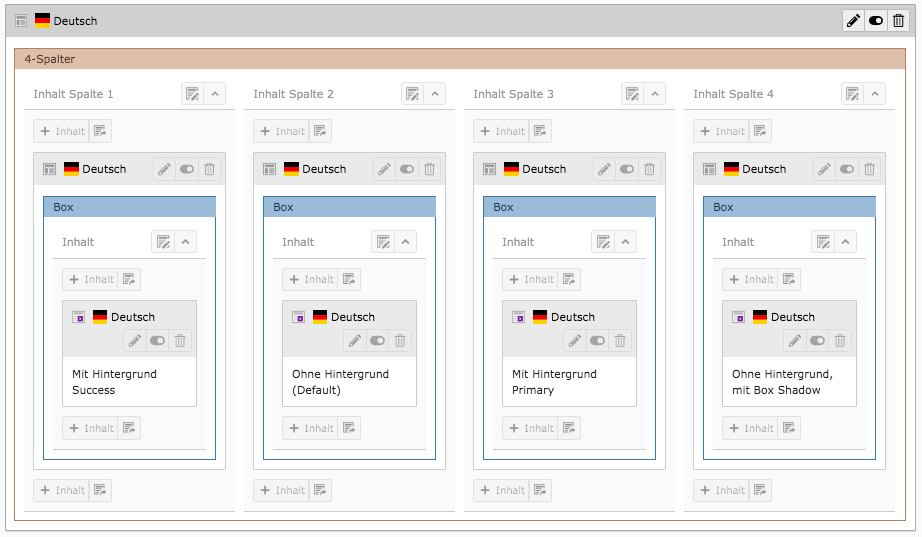
Task: Open edit-column icon for Inhalt Spalte 1
Action: pos(192,94)
